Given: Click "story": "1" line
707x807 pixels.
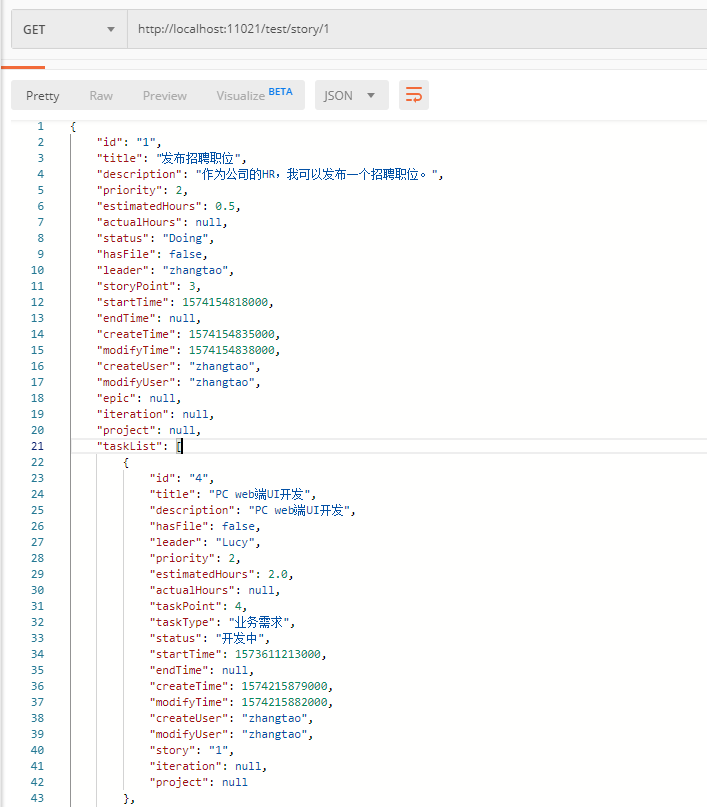Looking at the screenshot, I should 191,750.
